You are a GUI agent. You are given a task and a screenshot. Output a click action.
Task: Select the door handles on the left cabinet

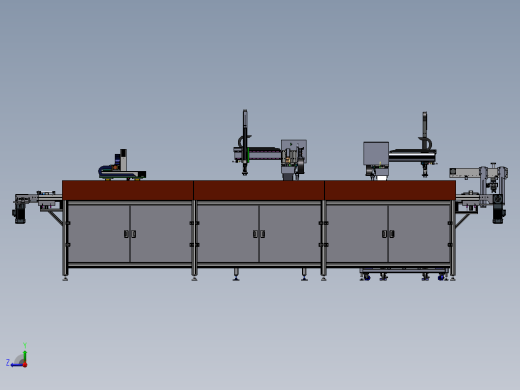130,234
